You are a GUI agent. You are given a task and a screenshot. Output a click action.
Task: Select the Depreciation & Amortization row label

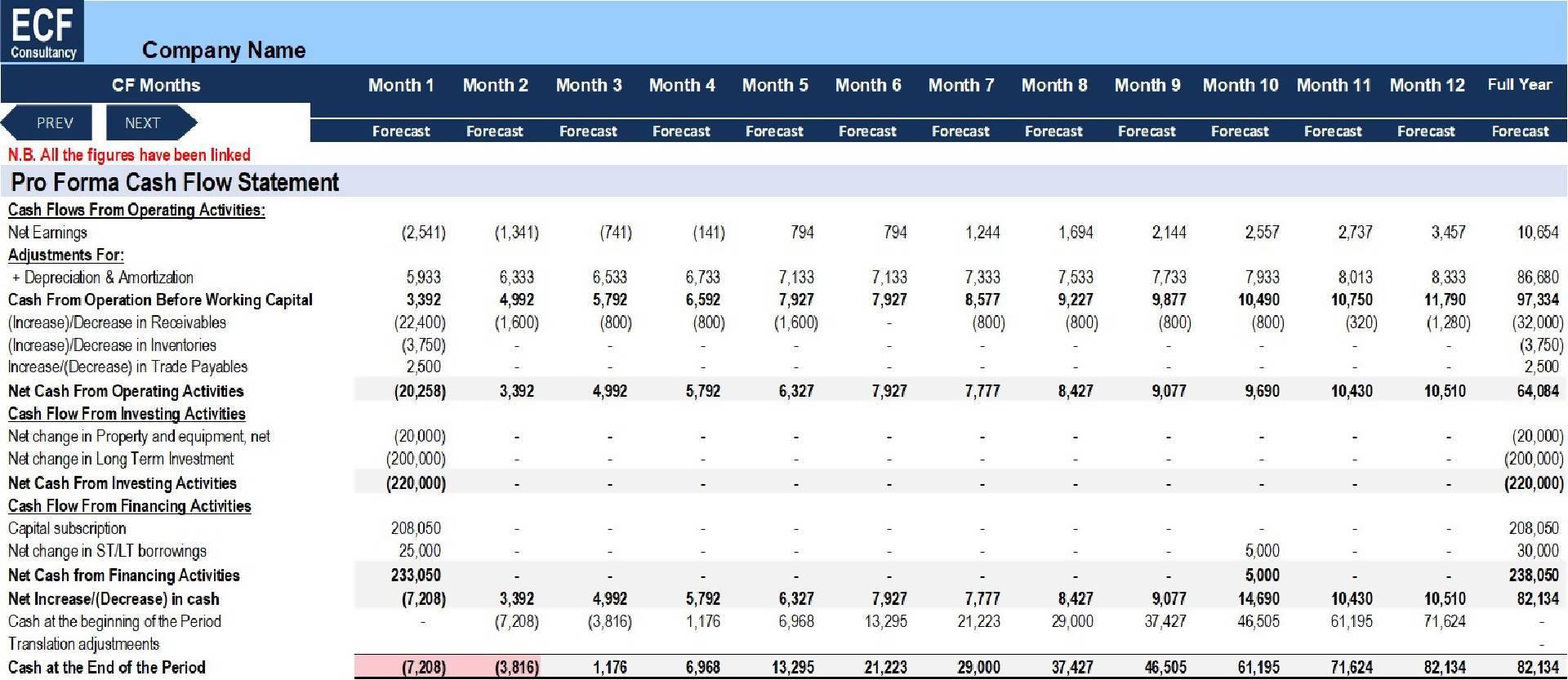(103, 278)
